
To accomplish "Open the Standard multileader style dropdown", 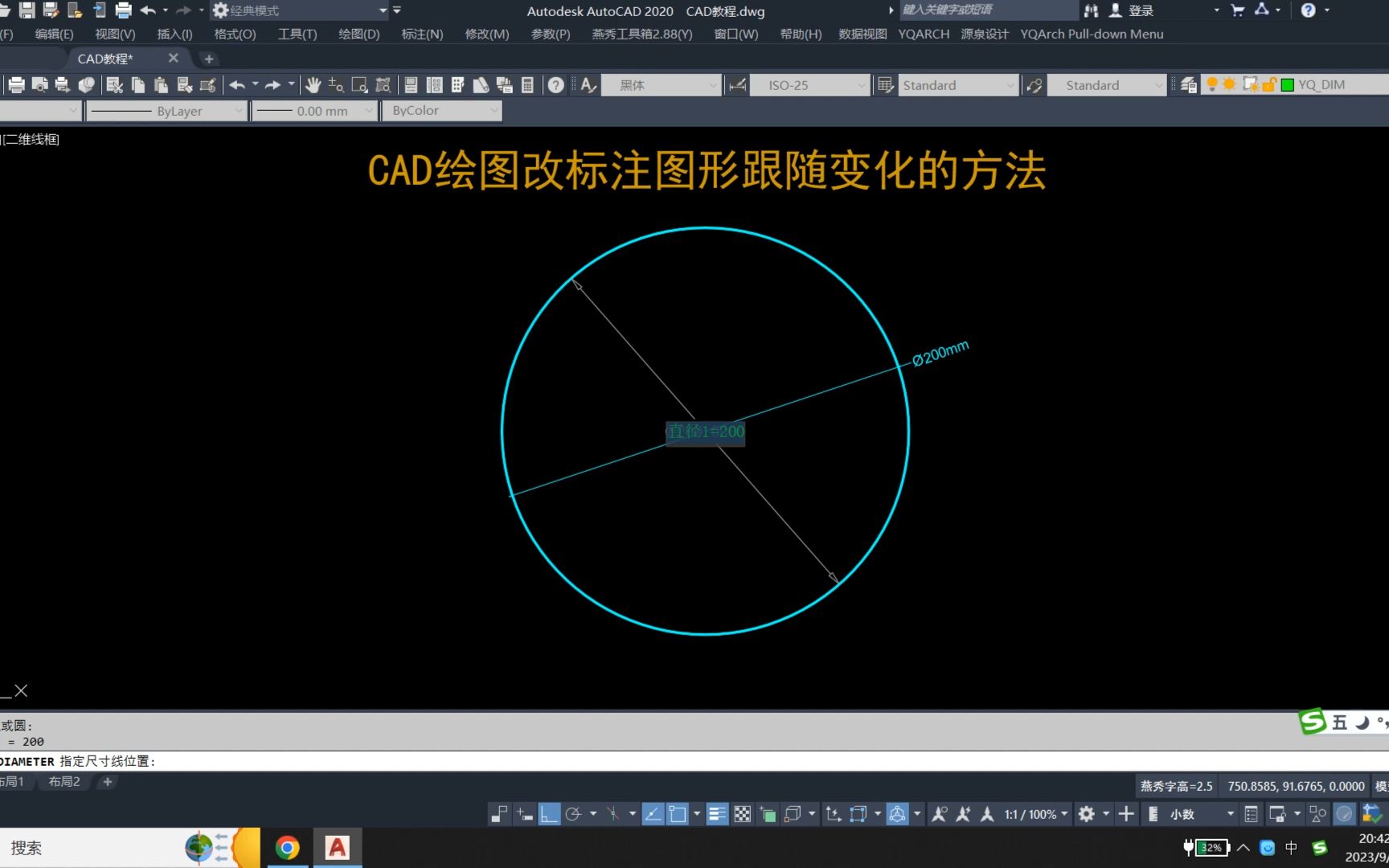I will pos(1158,85).
